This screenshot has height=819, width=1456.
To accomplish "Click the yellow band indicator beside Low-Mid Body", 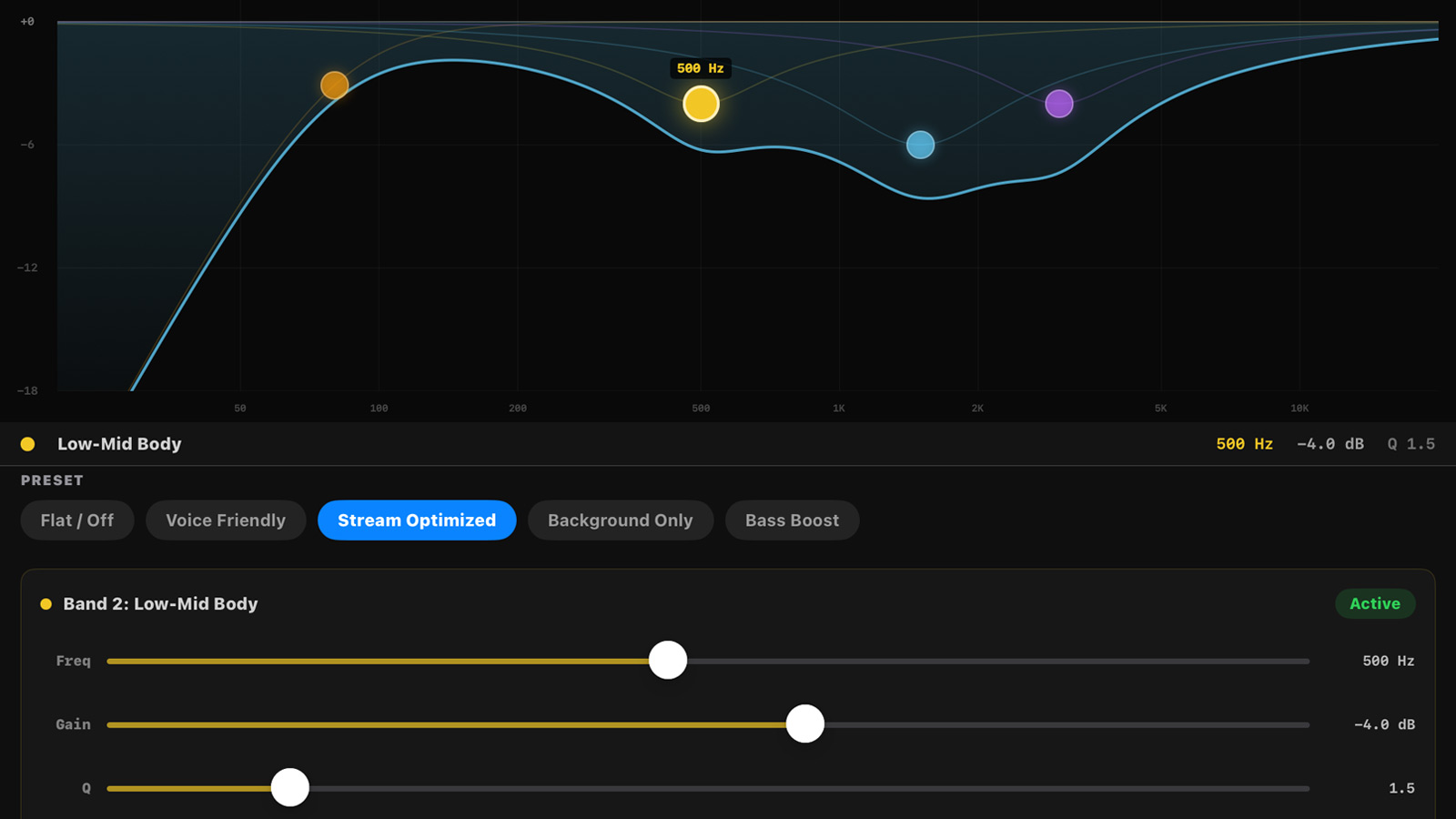I will (x=28, y=444).
